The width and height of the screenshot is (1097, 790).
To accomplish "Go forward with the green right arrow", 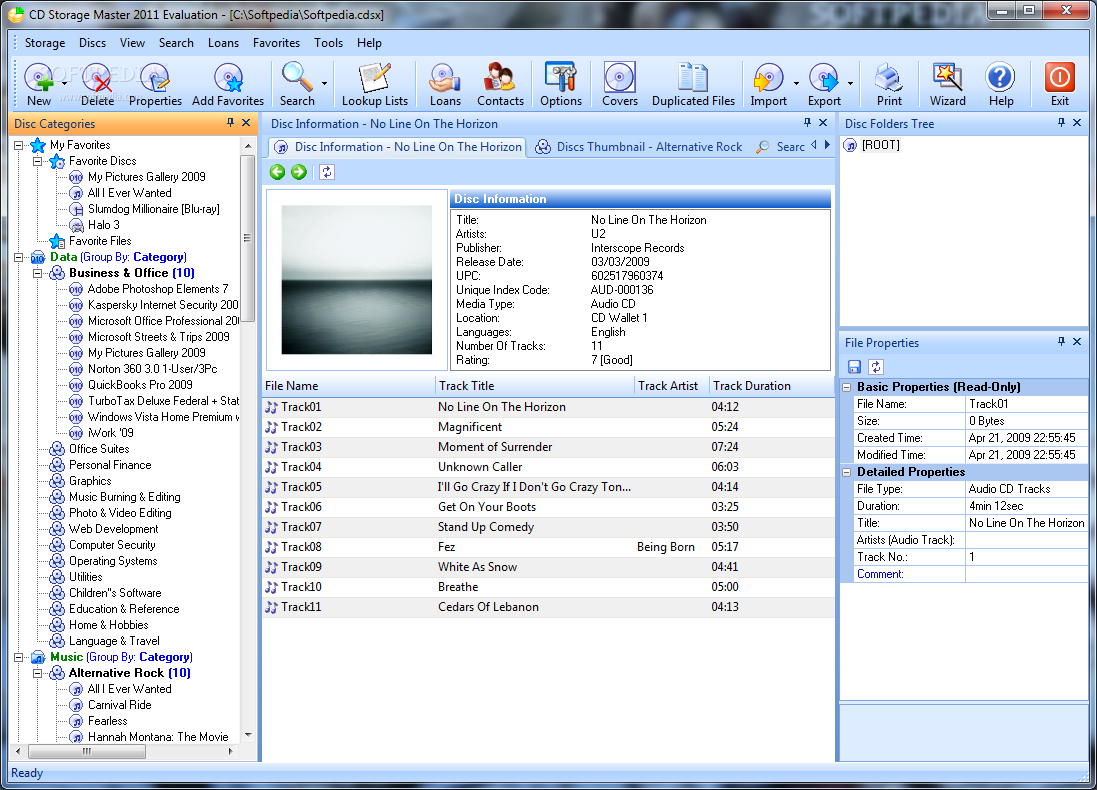I will coord(299,172).
